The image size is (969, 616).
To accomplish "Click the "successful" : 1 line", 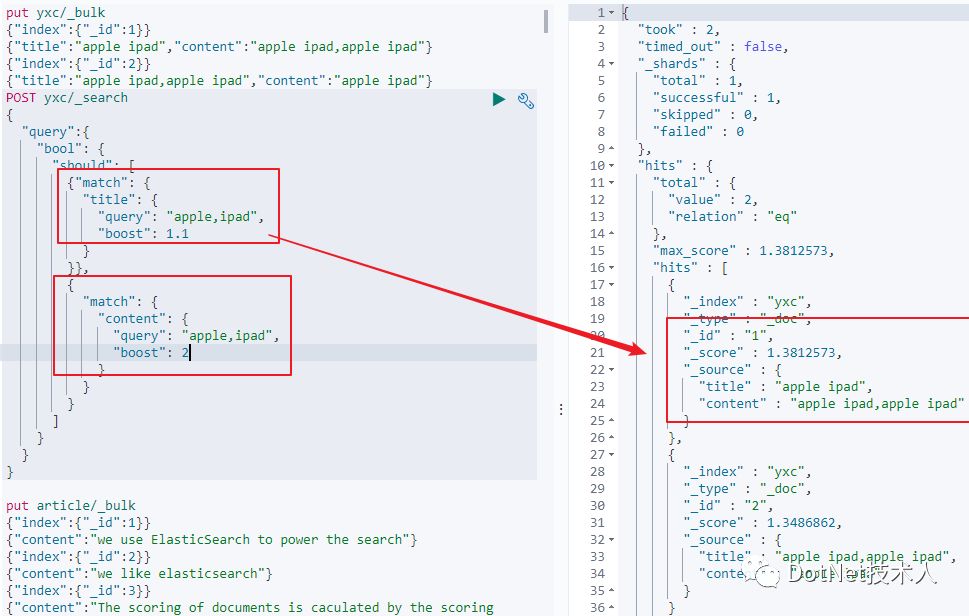I will (x=716, y=98).
